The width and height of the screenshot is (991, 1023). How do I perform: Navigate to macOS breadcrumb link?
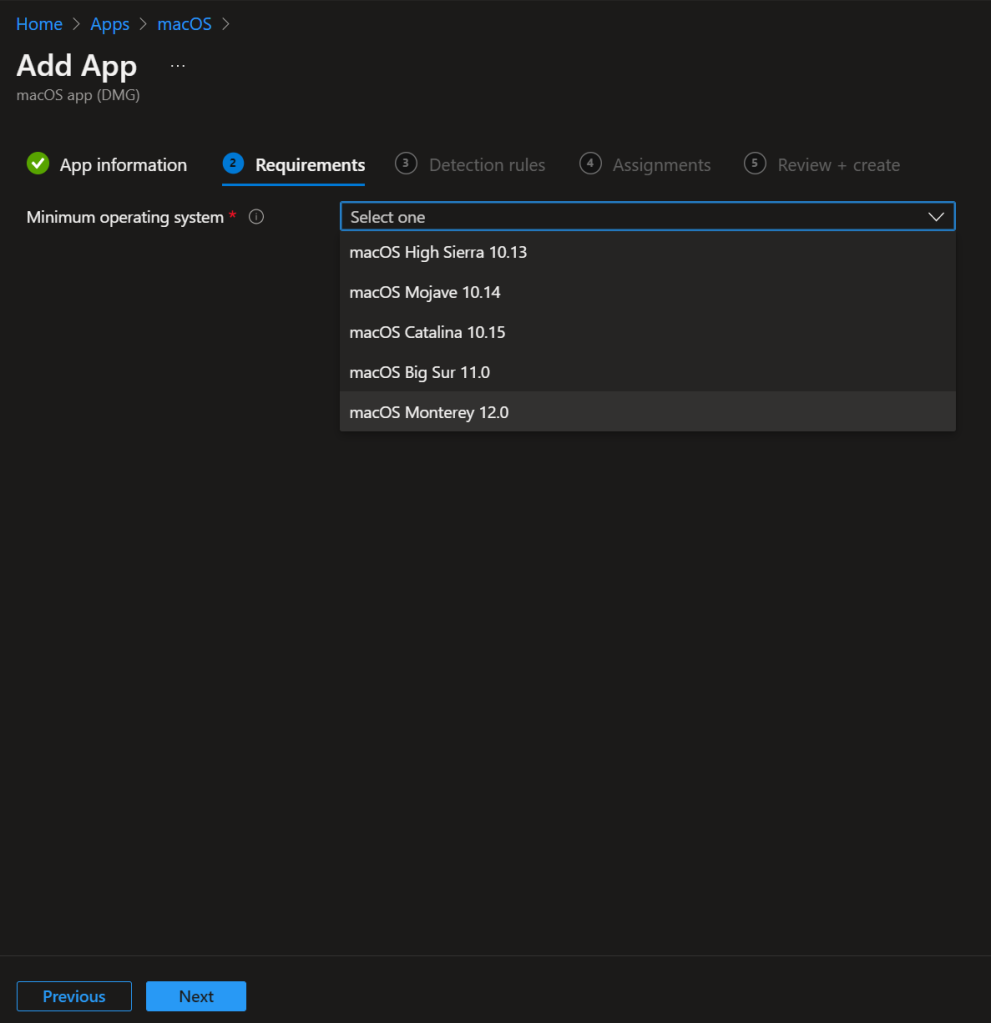pos(184,24)
